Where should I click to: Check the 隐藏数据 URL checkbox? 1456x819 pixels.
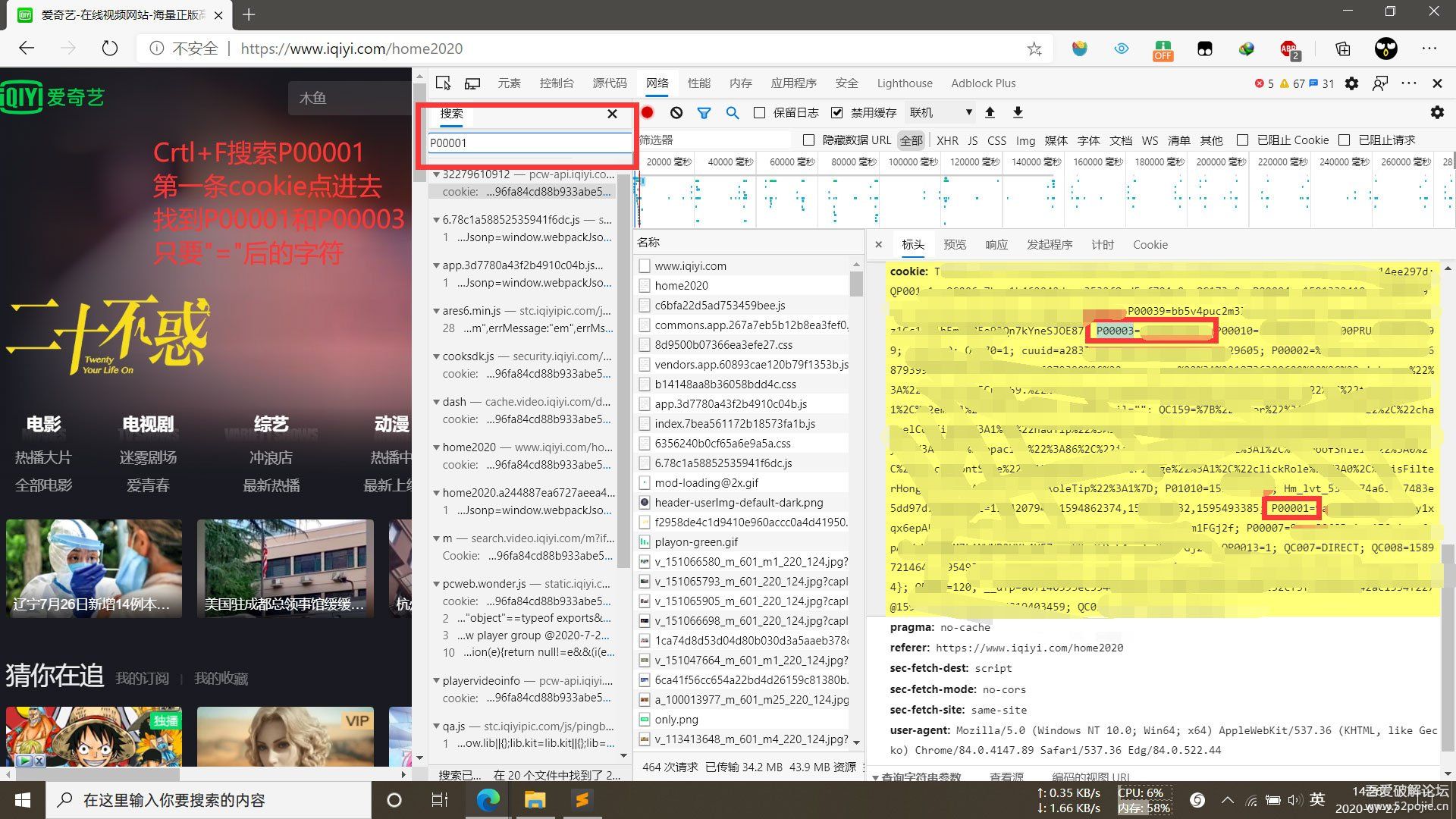pos(808,140)
